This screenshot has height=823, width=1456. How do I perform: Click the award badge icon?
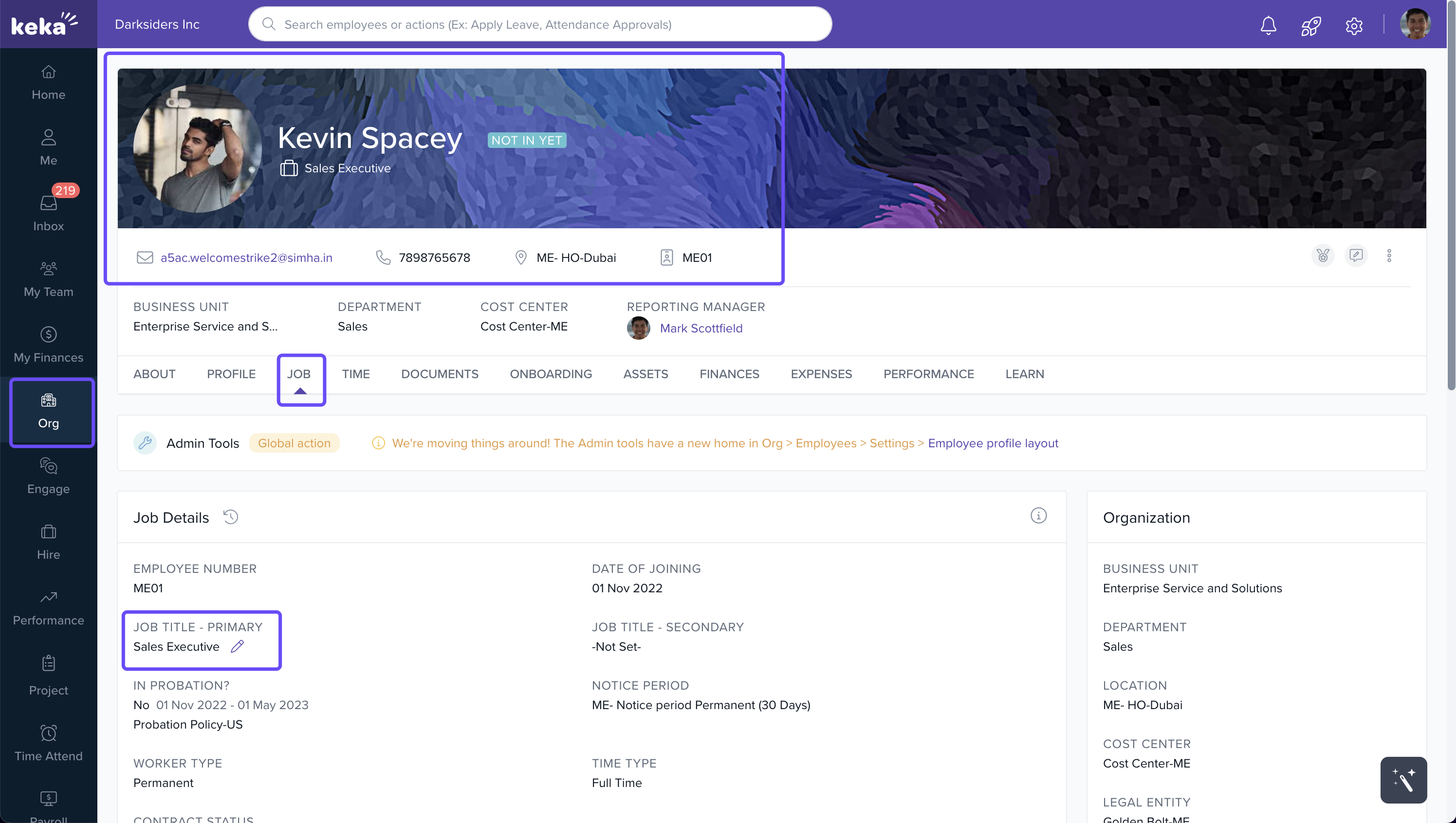tap(1323, 256)
